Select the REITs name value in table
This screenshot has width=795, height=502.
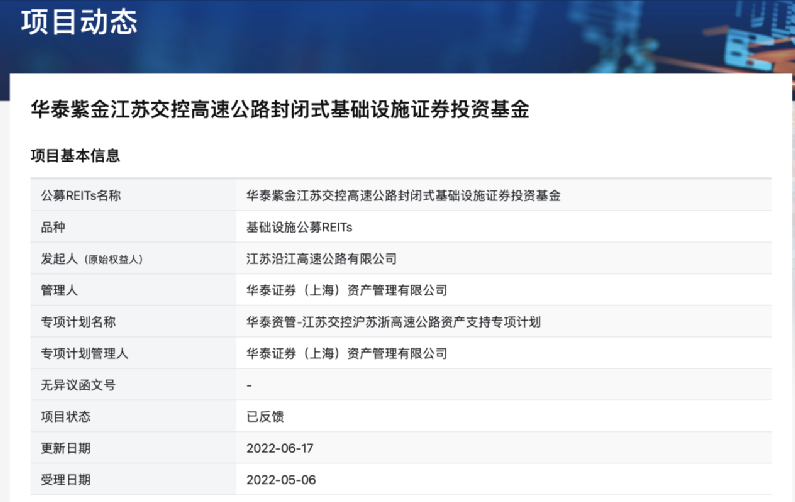point(403,195)
